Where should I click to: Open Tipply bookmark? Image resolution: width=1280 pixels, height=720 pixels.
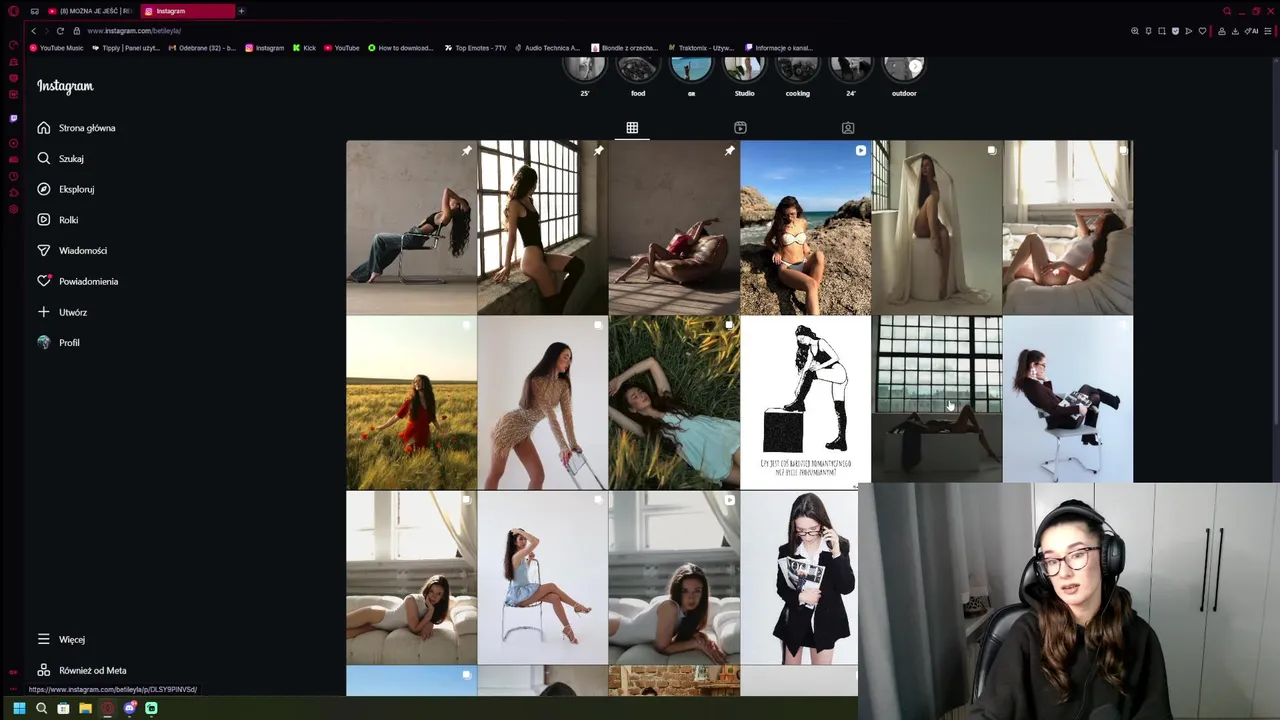[125, 48]
